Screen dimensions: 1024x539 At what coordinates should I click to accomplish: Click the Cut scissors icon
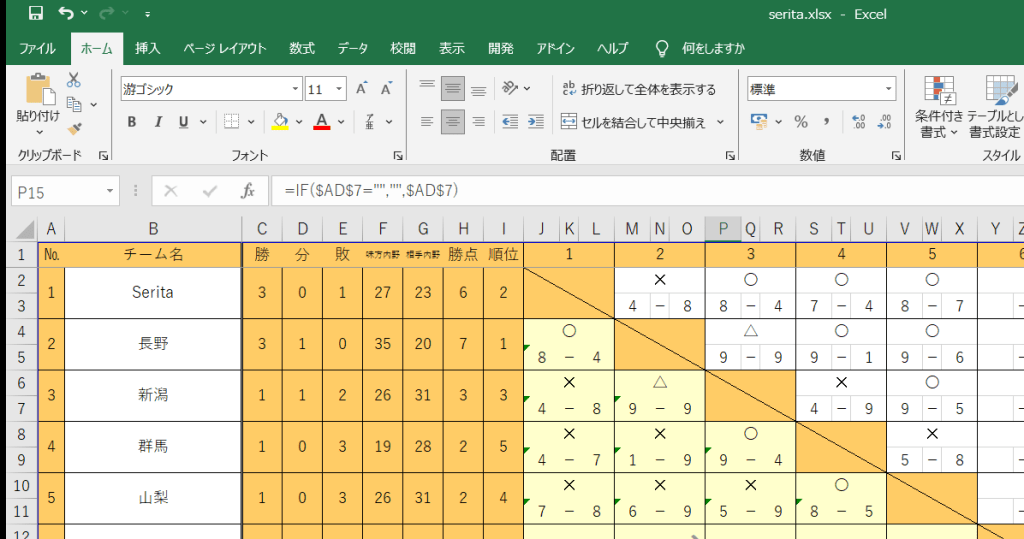point(74,81)
